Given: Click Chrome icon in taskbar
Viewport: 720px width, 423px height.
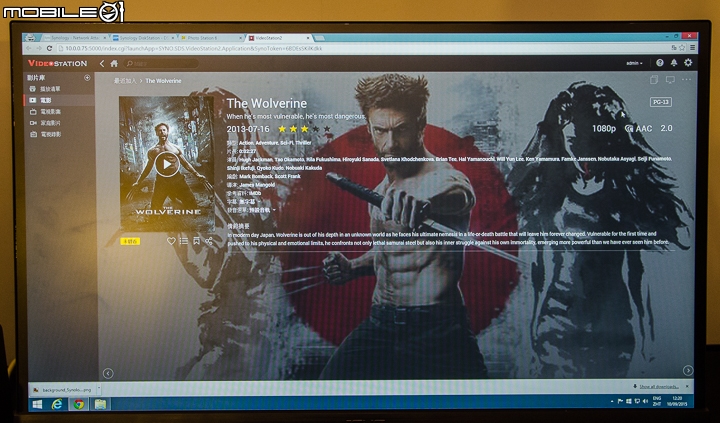Looking at the screenshot, I should click(x=79, y=404).
